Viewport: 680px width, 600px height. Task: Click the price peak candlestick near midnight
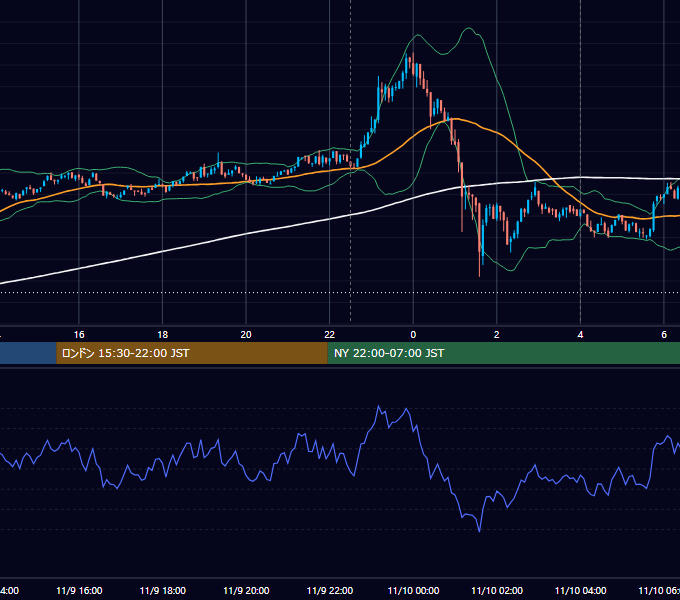tap(413, 65)
